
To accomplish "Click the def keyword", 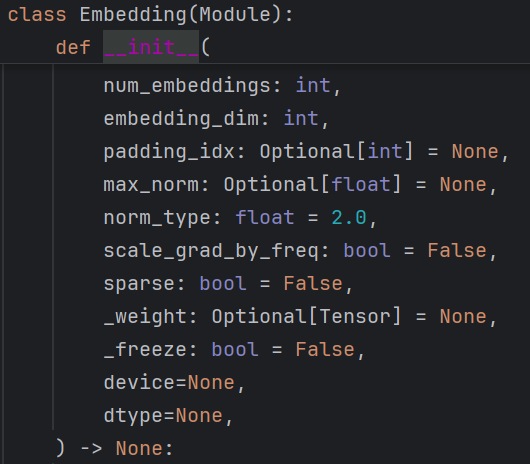I will 73,47.
